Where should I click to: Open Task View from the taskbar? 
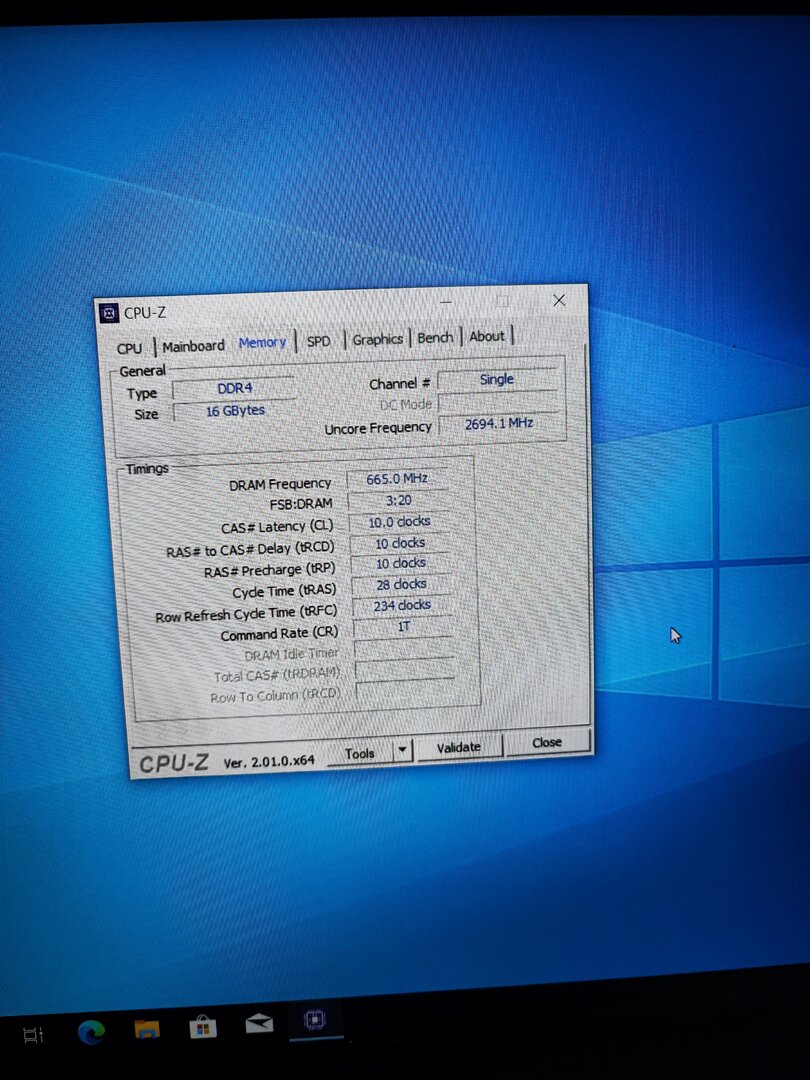33,1034
